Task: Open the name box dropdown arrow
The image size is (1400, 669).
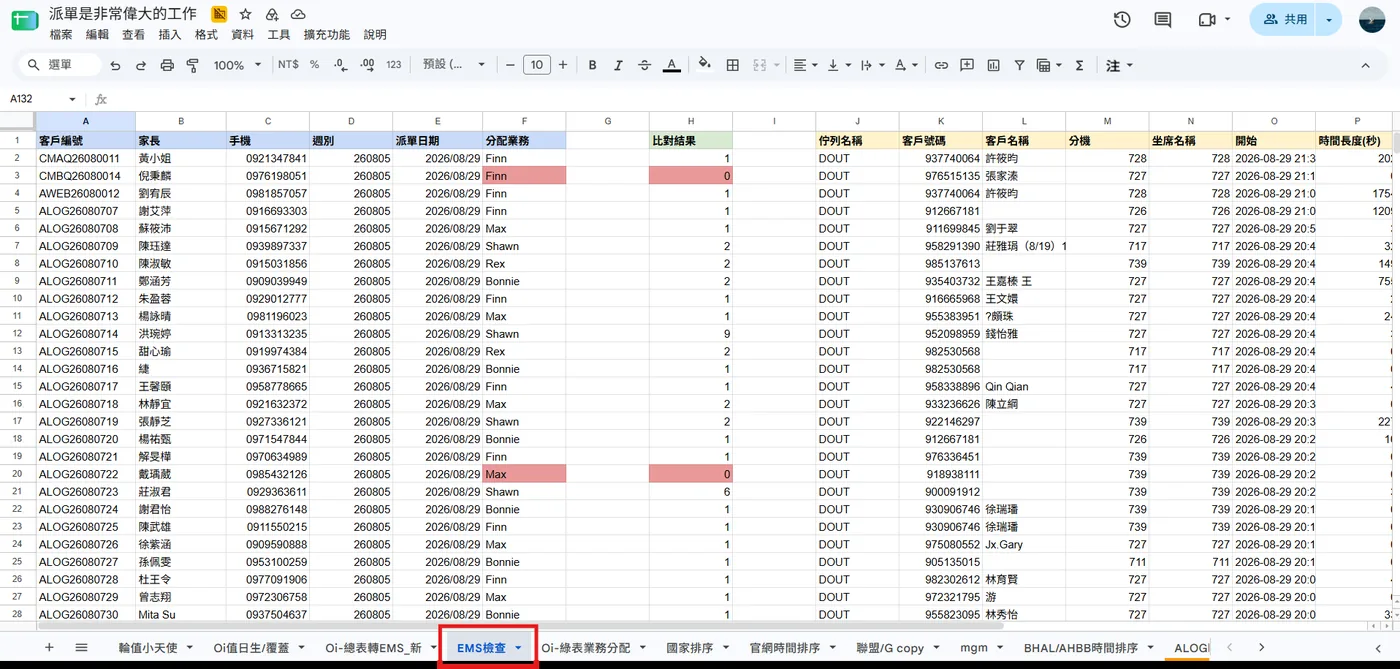Action: [72, 99]
